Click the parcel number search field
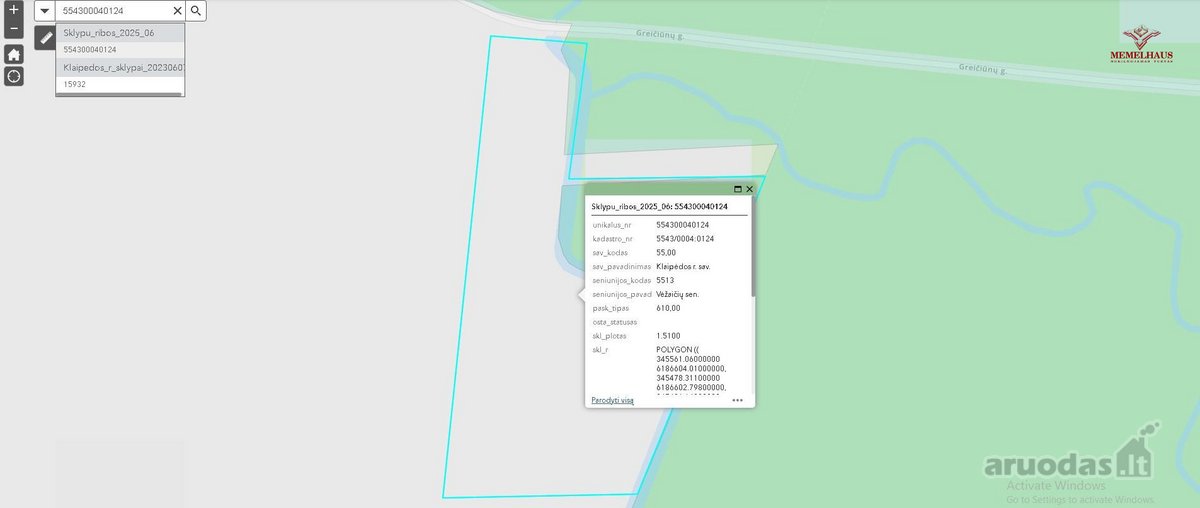Viewport: 1200px width, 508px height. (x=113, y=10)
